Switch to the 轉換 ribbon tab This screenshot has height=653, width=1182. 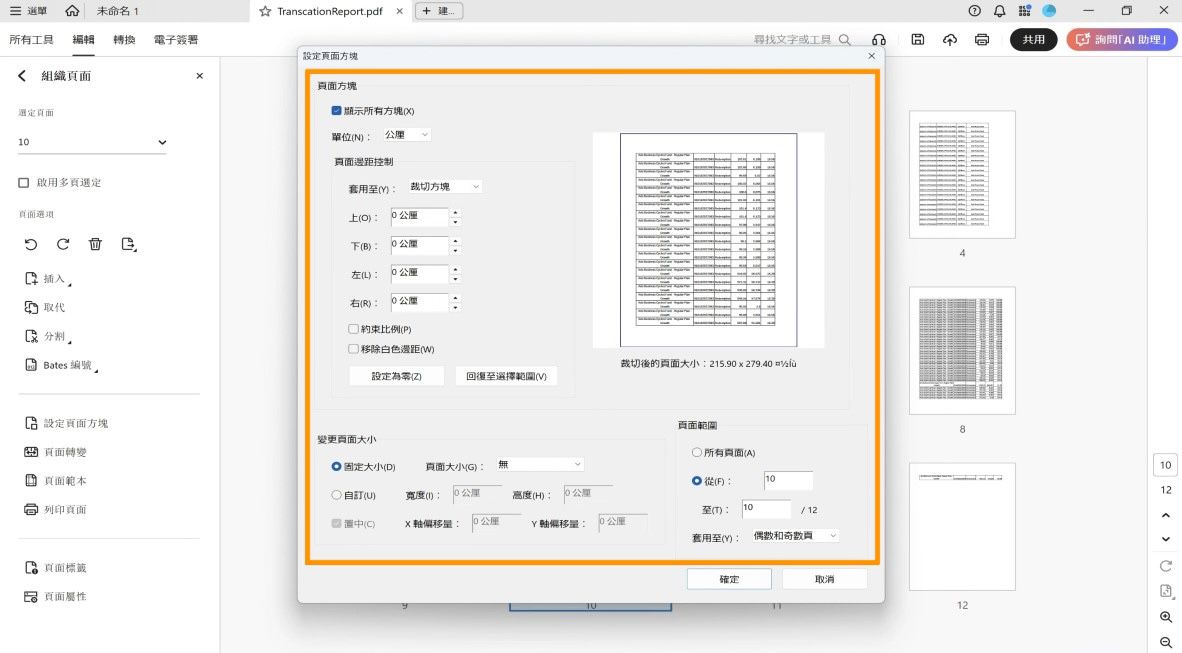[124, 39]
